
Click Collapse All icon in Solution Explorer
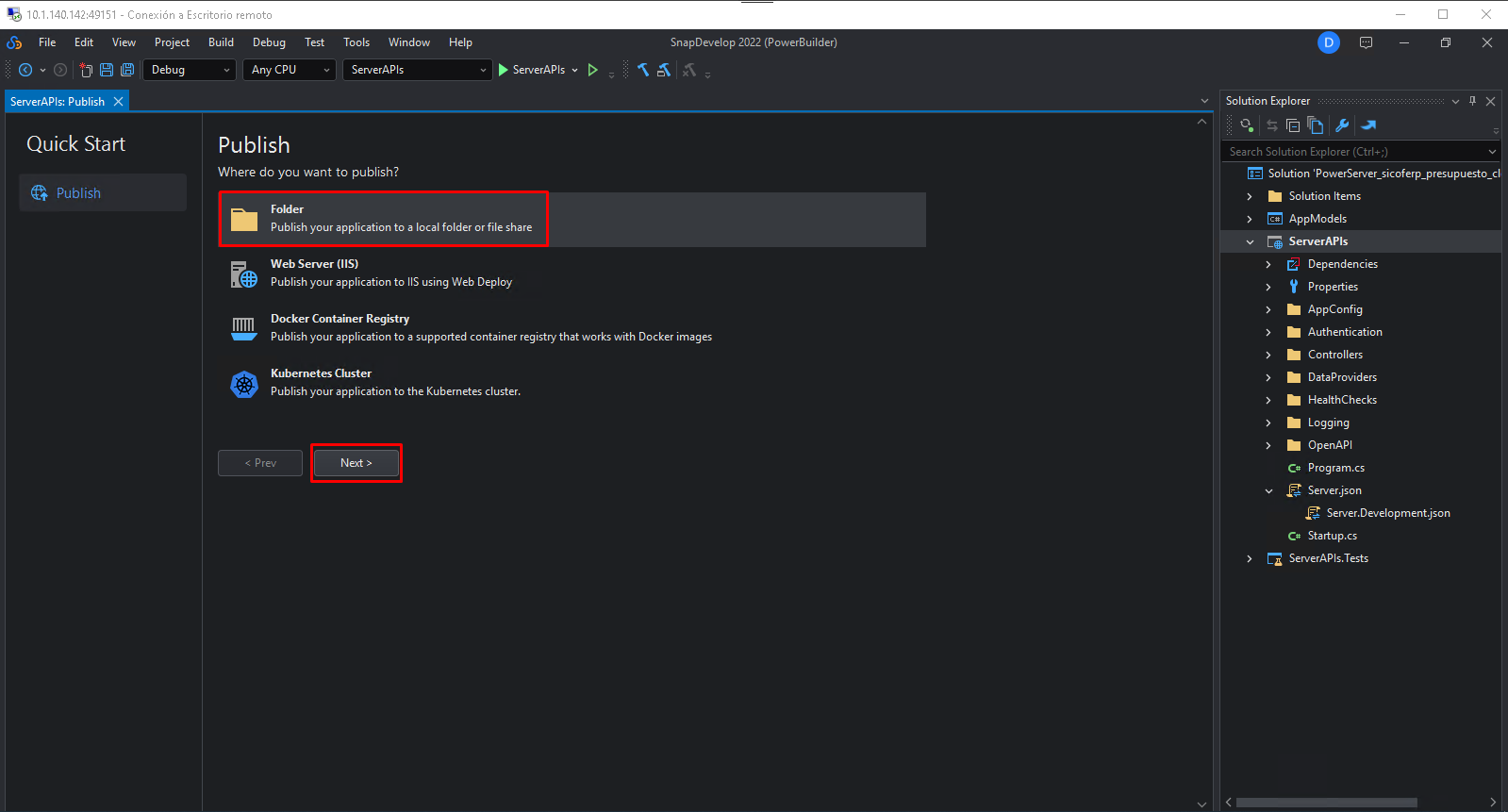[x=1293, y=125]
